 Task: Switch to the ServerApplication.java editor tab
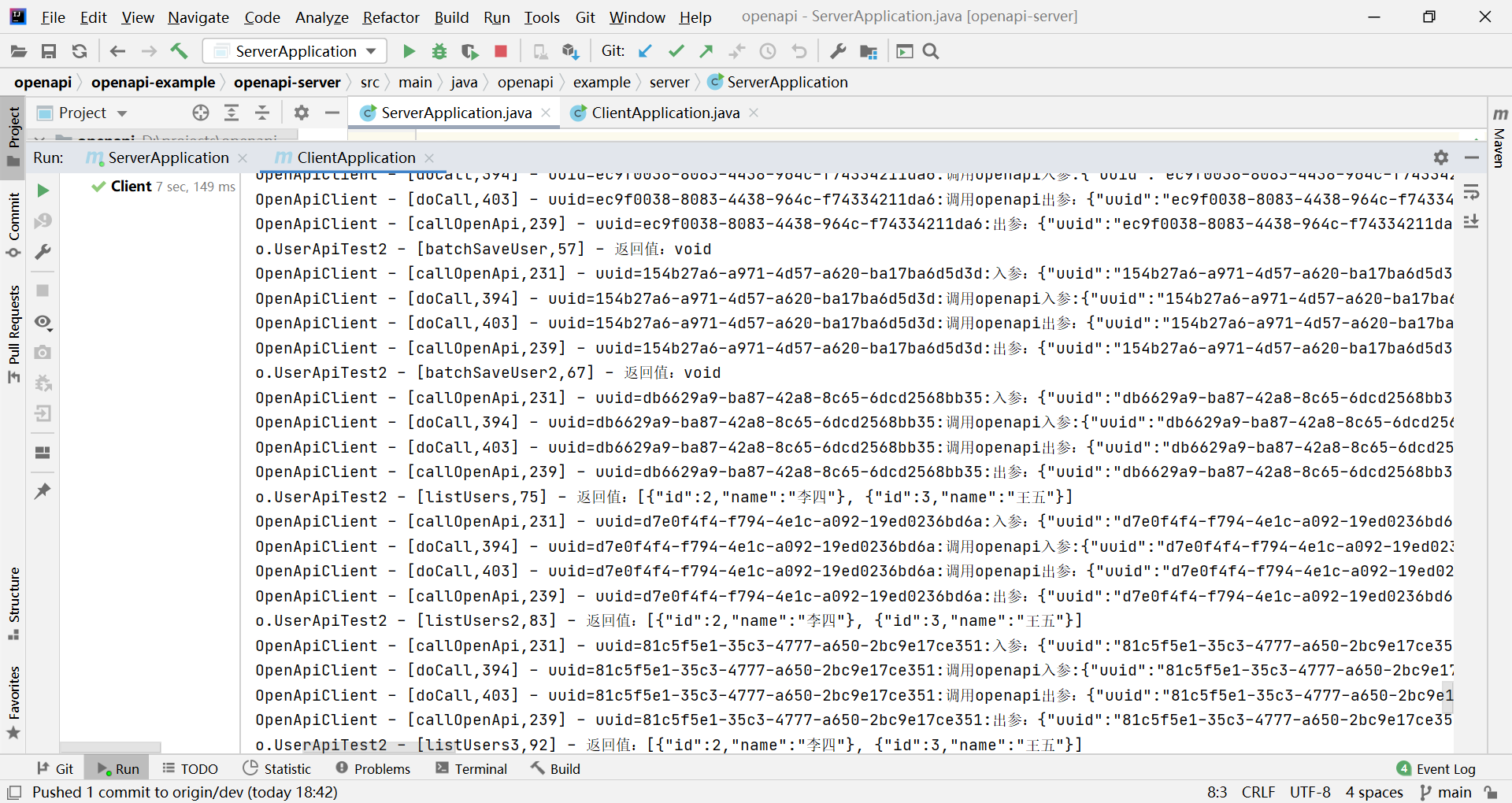click(x=456, y=113)
